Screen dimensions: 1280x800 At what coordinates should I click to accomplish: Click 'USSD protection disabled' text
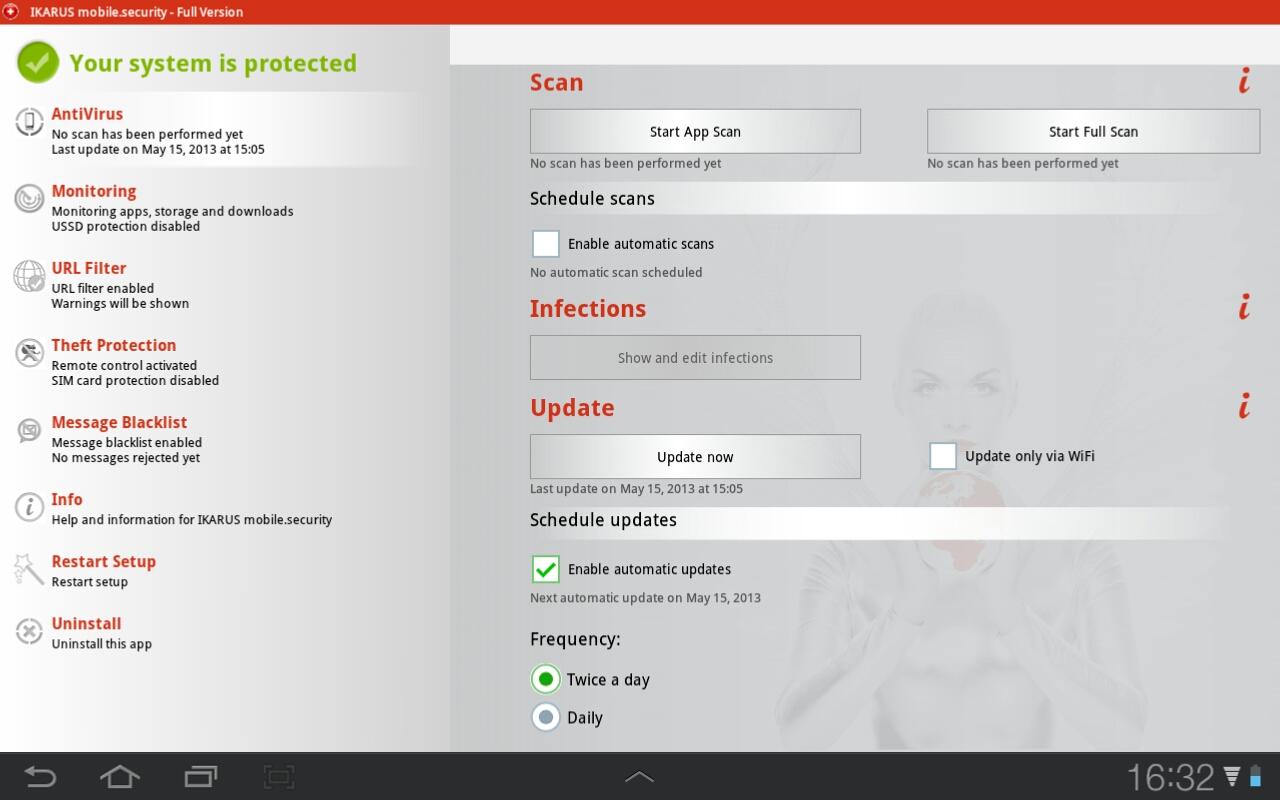click(x=126, y=226)
